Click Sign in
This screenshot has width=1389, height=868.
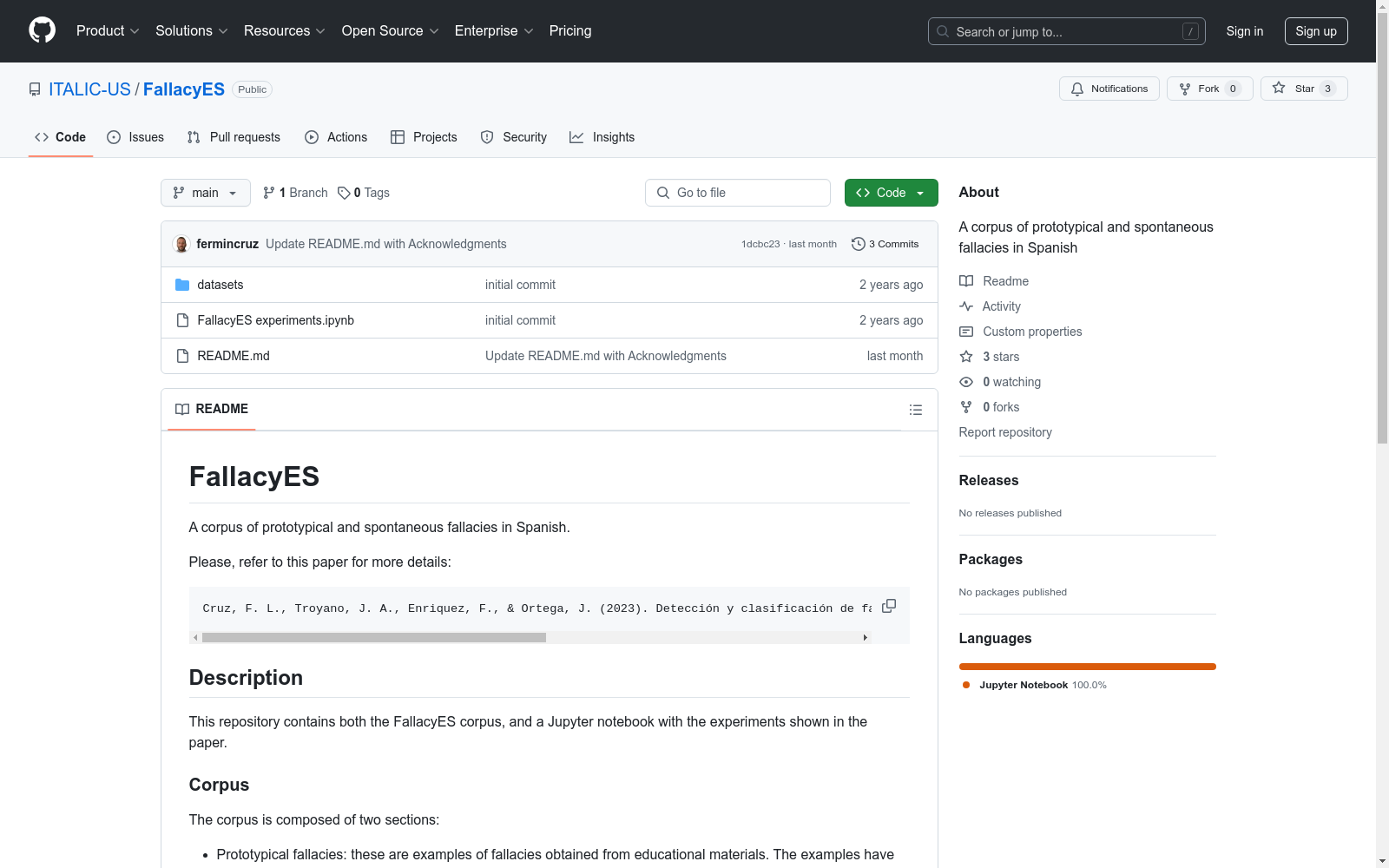coord(1245,31)
